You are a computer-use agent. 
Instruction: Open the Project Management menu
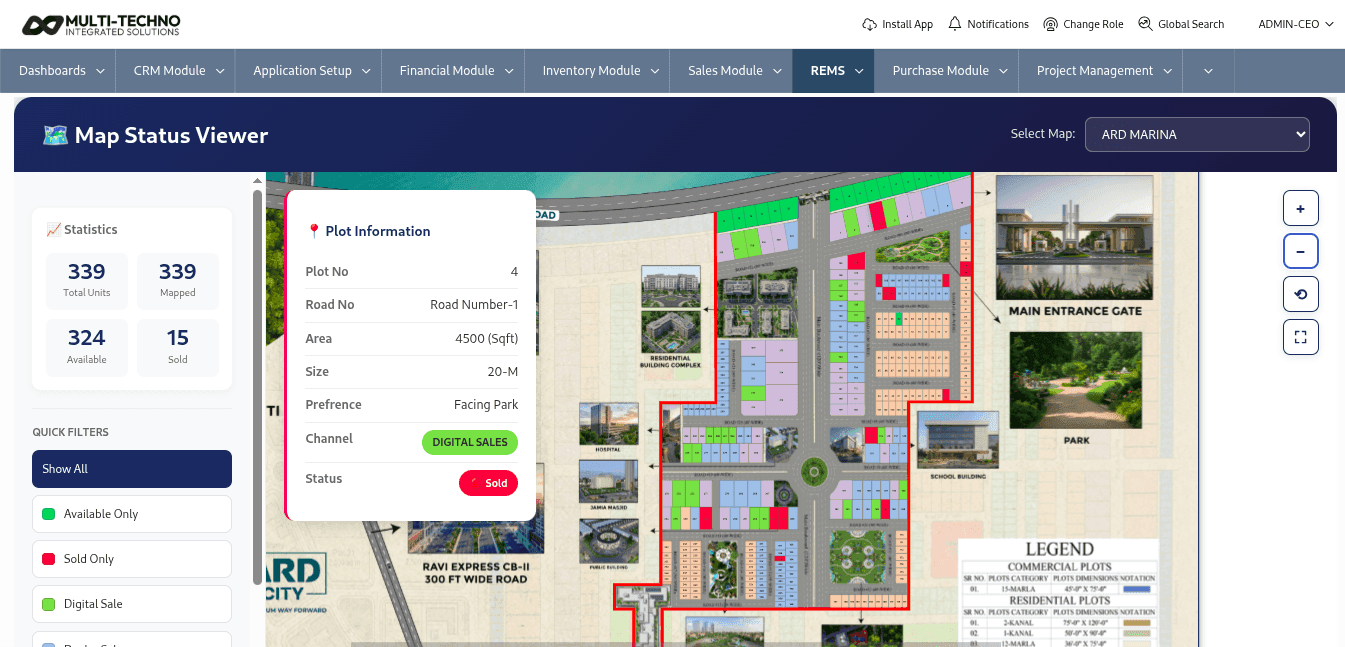point(1101,71)
